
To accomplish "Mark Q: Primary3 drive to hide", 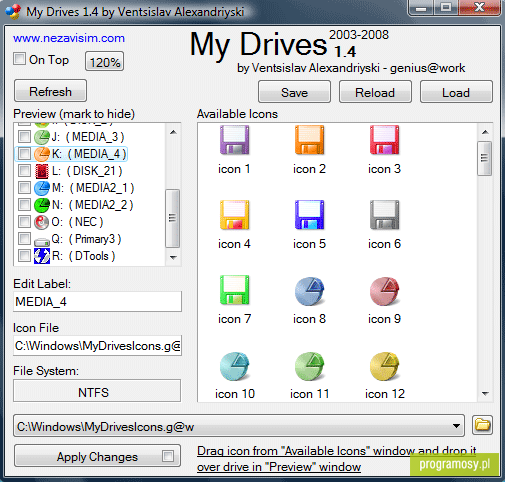I will [x=24, y=239].
